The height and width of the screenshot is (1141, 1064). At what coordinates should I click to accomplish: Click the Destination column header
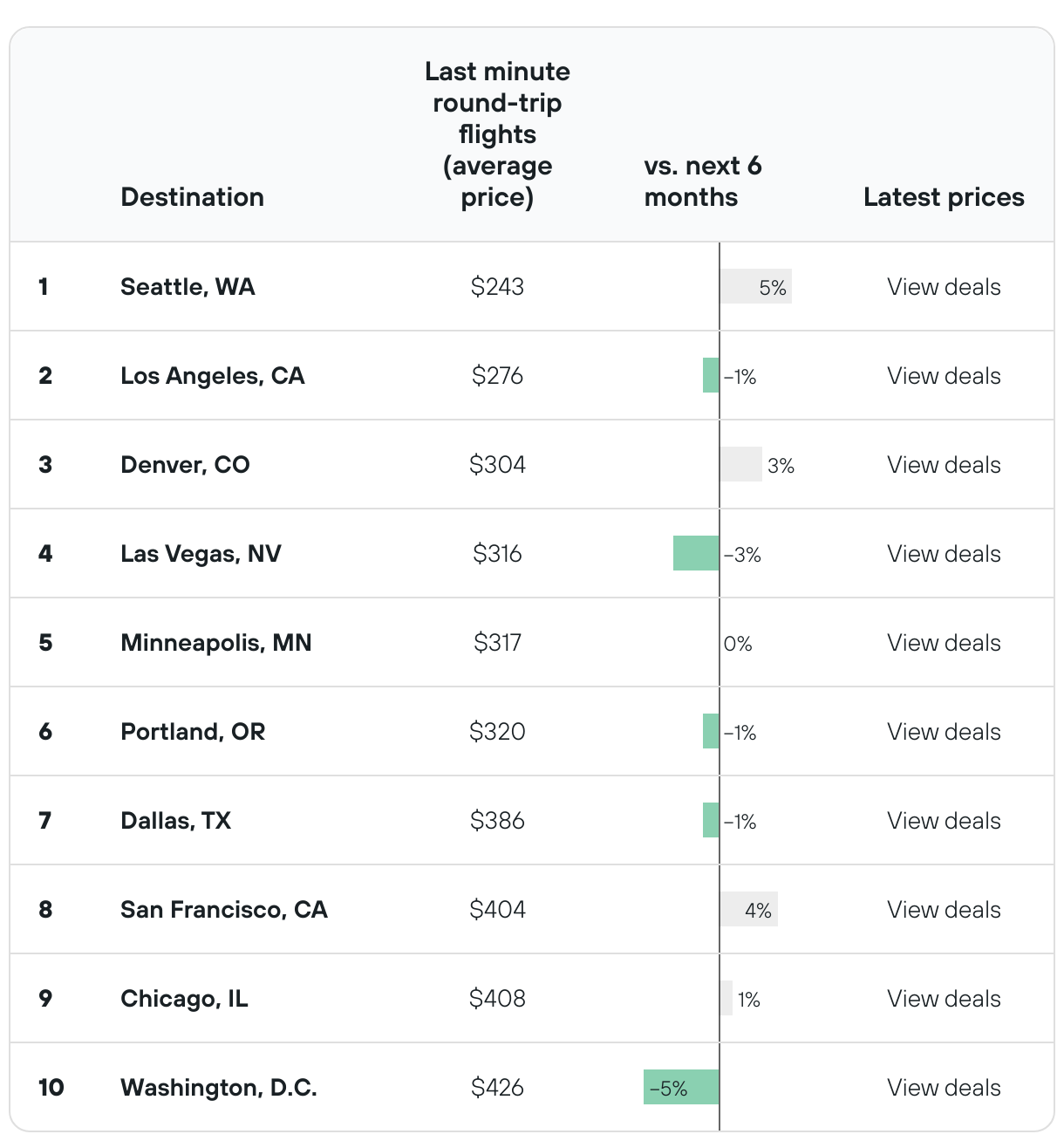[x=192, y=197]
